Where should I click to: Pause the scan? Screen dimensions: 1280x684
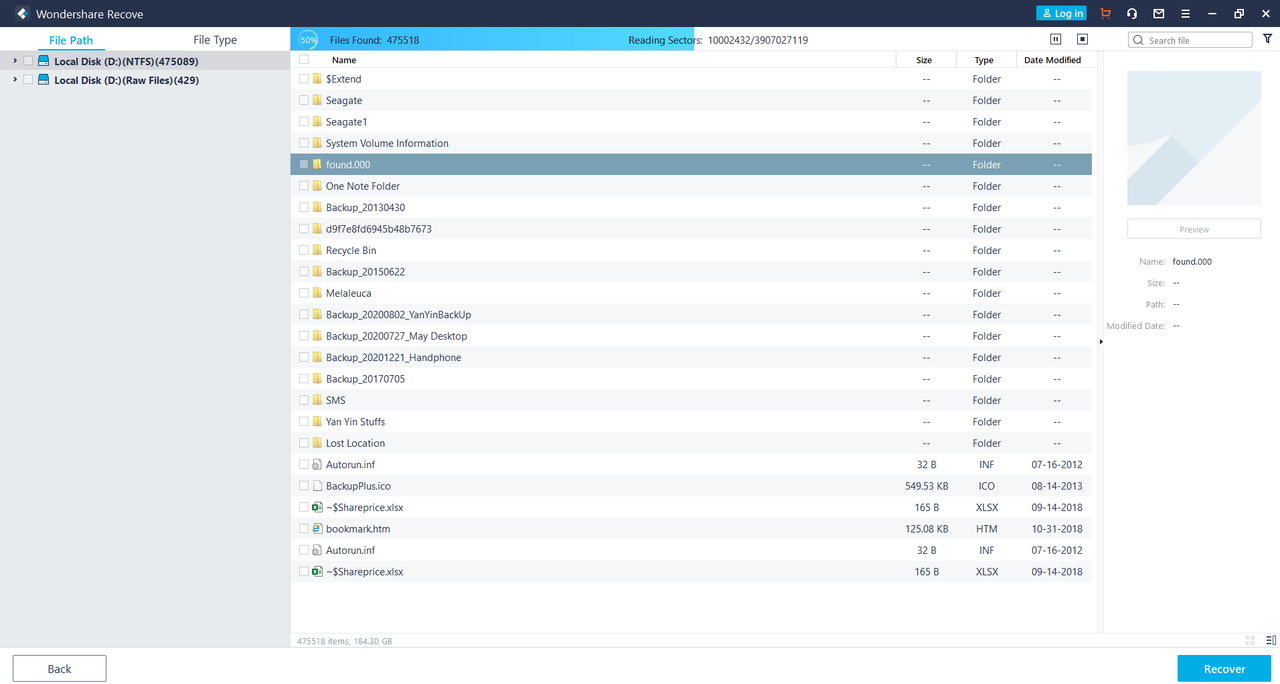[1055, 39]
